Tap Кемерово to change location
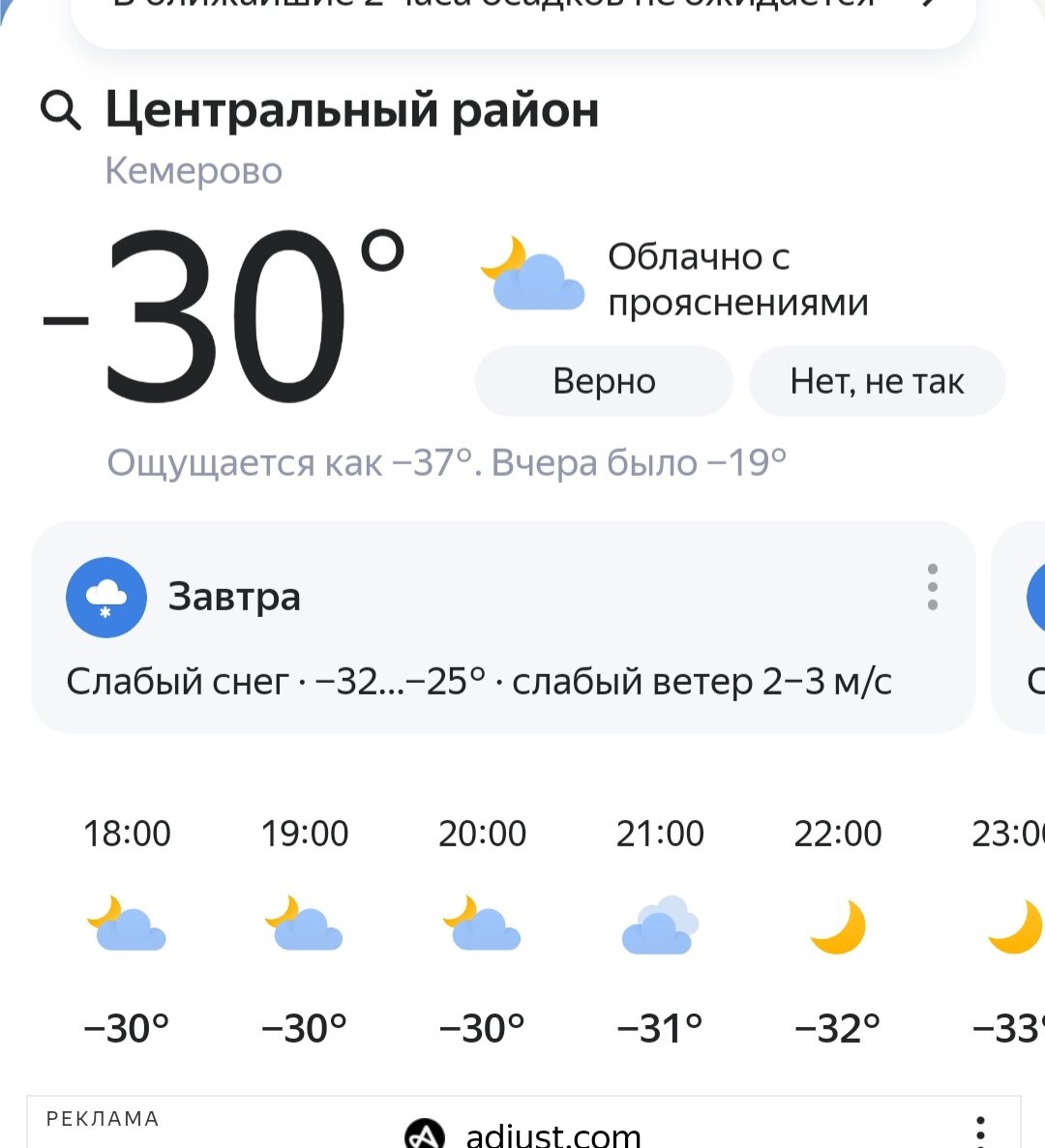Viewport: 1045px width, 1148px height. 194,171
